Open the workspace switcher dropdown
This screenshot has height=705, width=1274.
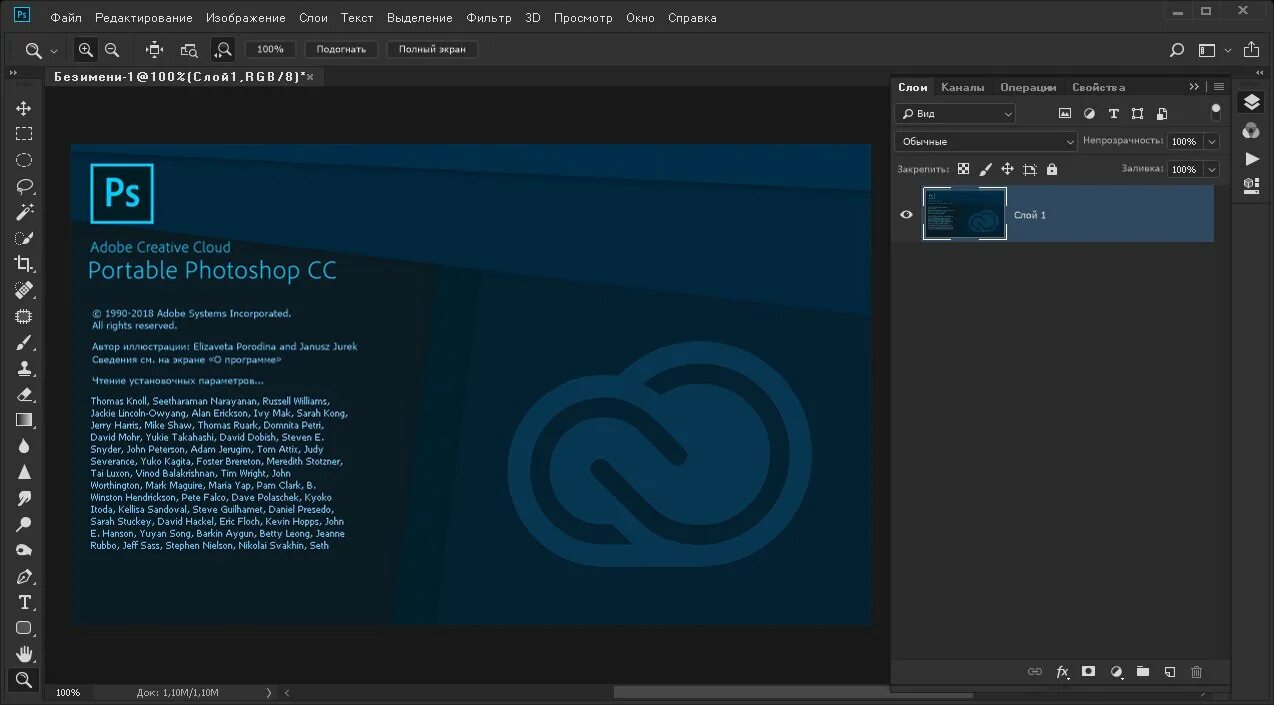coord(1213,49)
